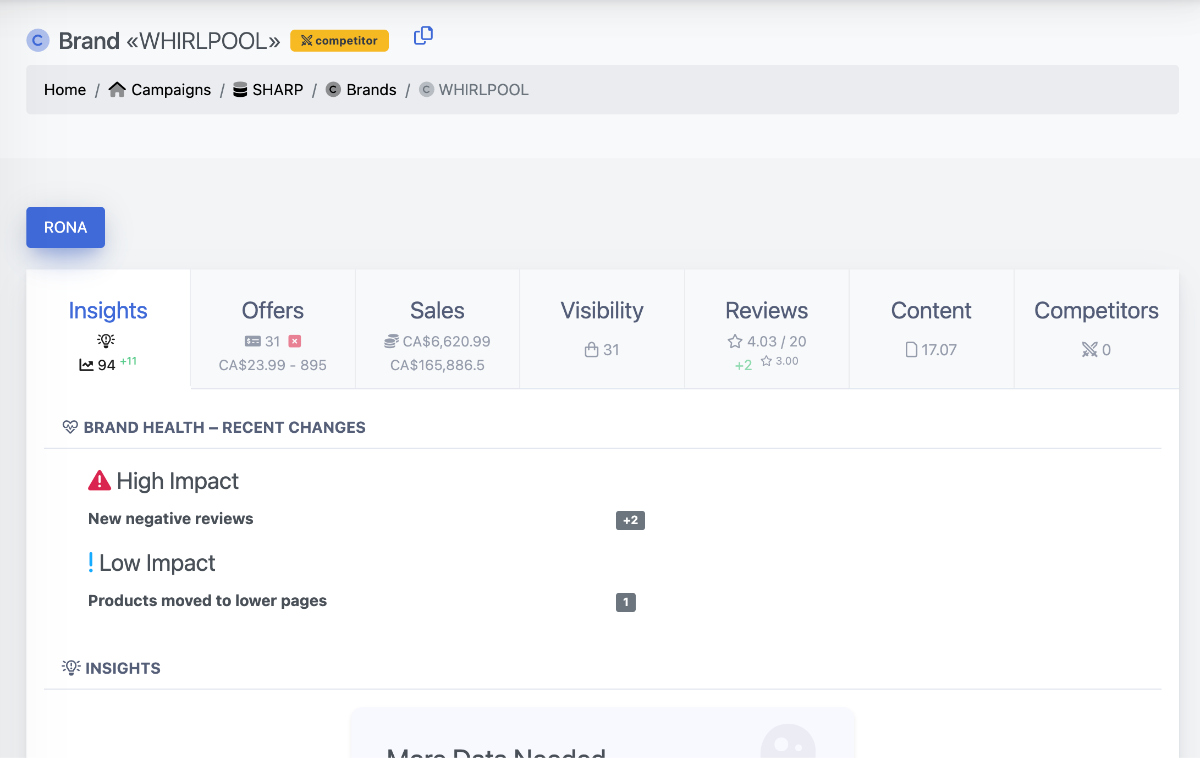
Task: Click the +11 change value under Insights
Action: coord(128,362)
